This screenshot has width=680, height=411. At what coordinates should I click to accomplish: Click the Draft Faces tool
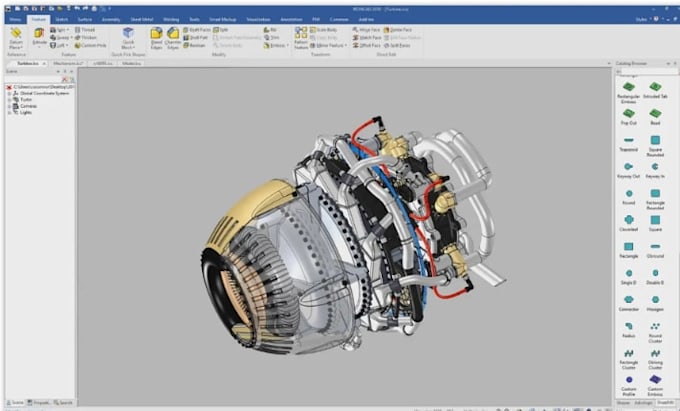click(197, 30)
